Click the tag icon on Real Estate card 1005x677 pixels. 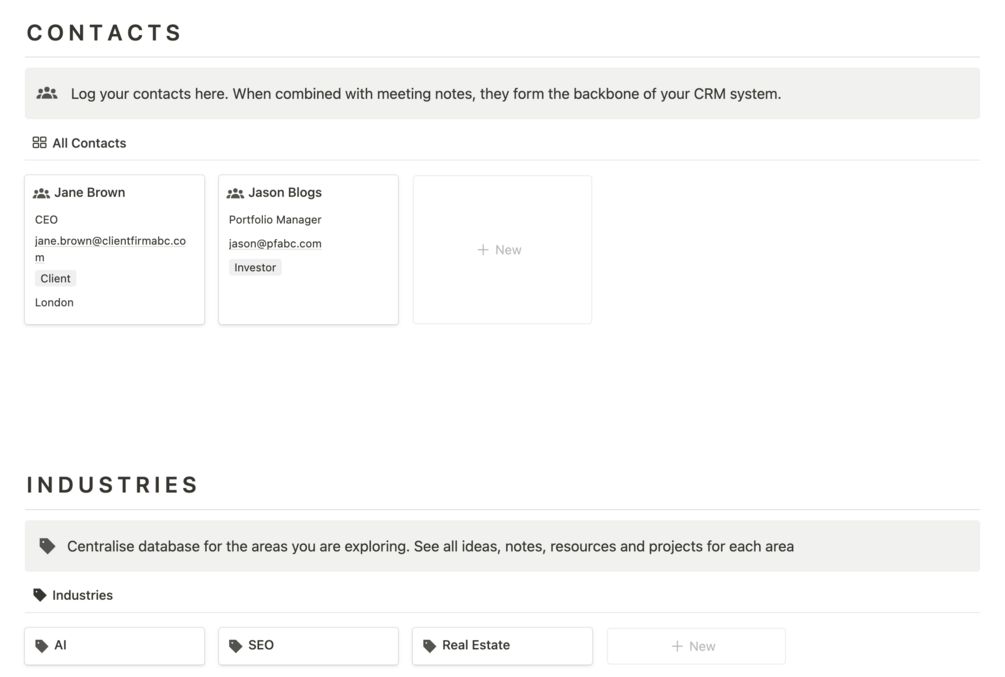(430, 646)
